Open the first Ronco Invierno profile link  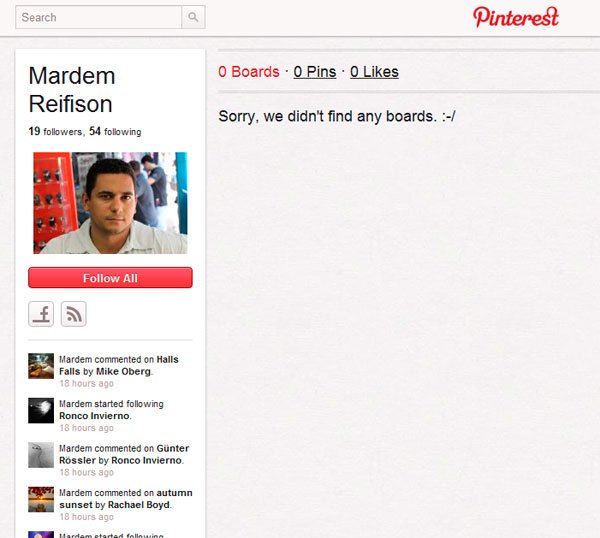pyautogui.click(x=94, y=416)
